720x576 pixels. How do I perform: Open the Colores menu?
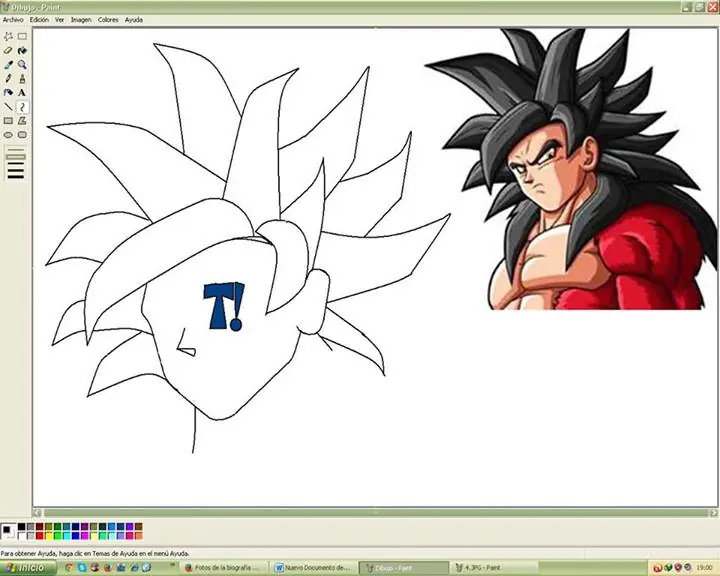click(x=108, y=20)
